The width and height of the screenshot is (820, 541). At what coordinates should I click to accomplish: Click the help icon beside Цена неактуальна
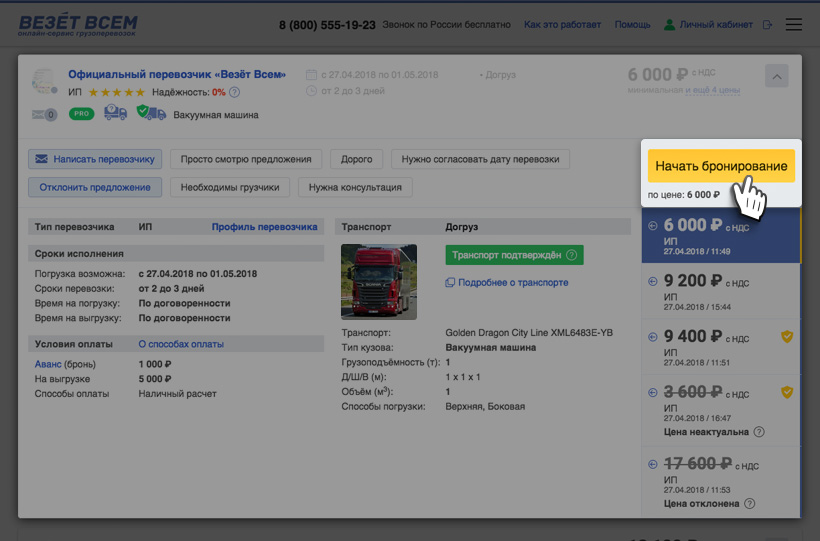coord(759,432)
